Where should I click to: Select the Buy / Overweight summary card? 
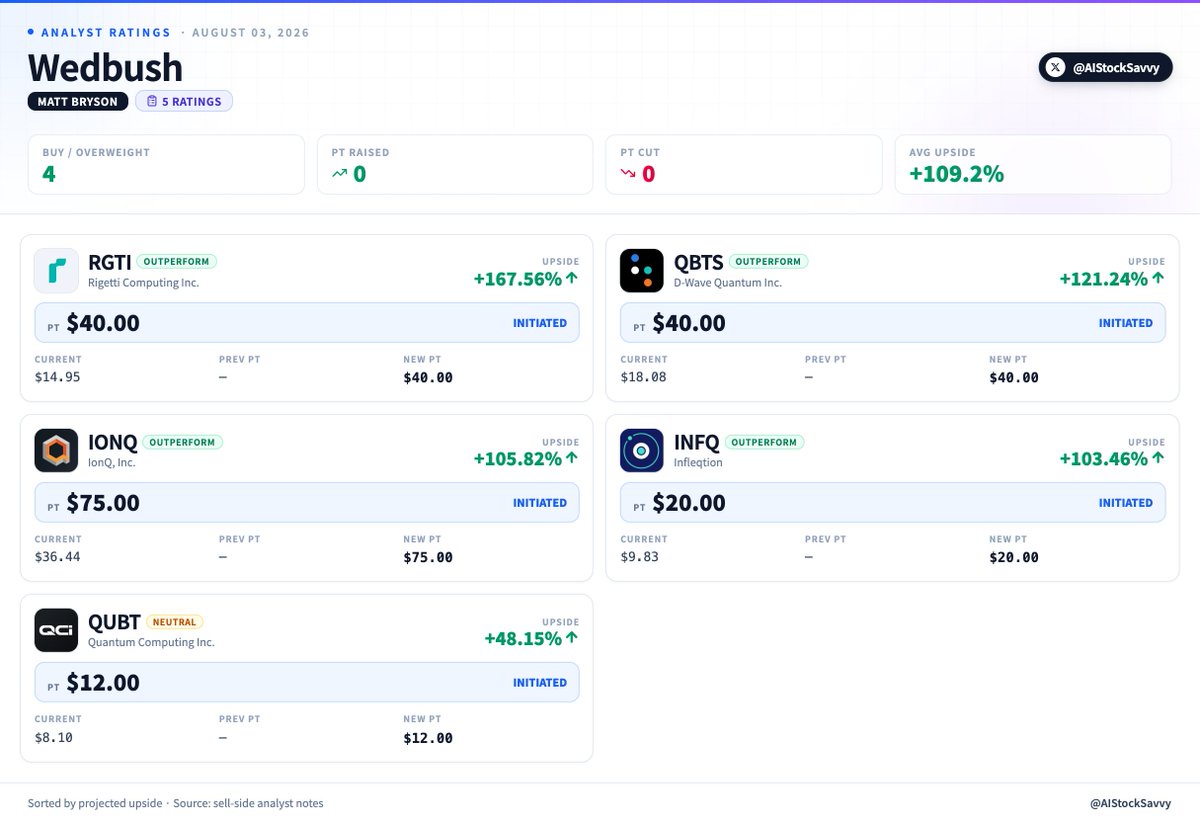166,165
